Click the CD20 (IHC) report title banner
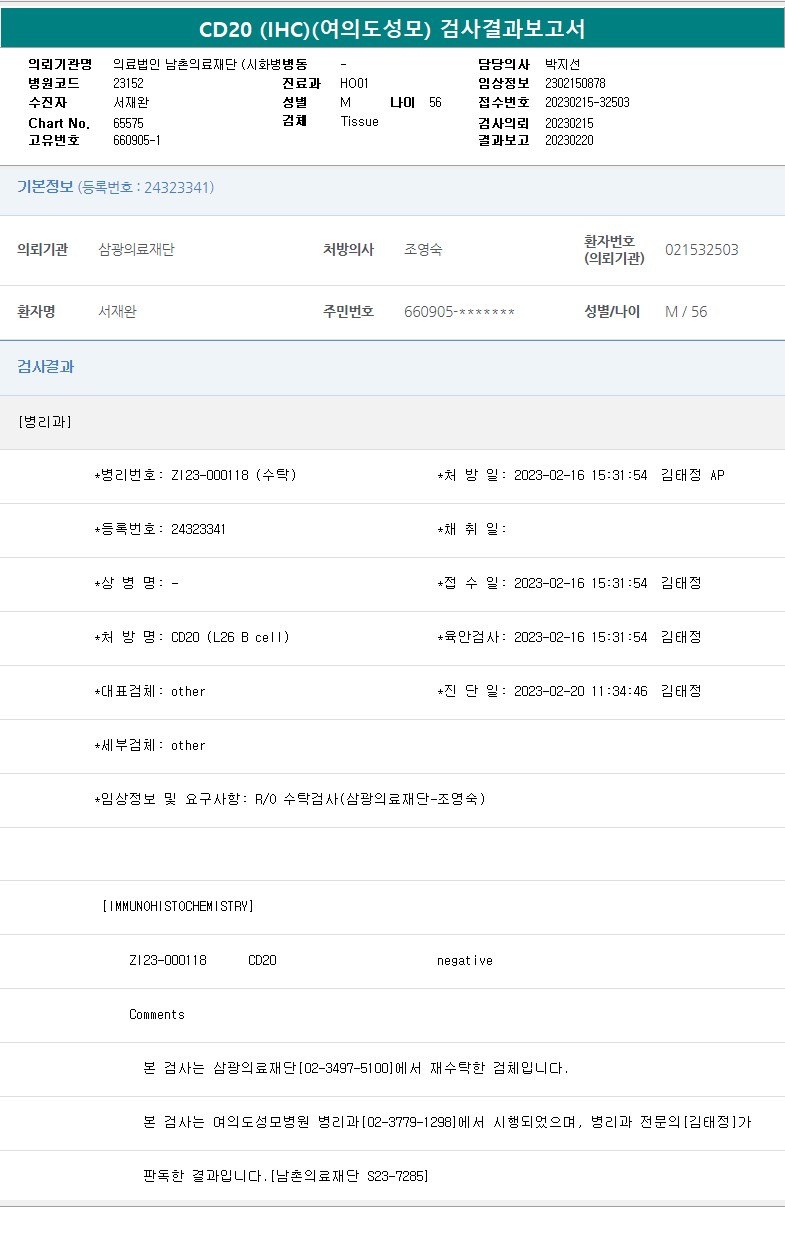The width and height of the screenshot is (785, 1240). coord(392,28)
